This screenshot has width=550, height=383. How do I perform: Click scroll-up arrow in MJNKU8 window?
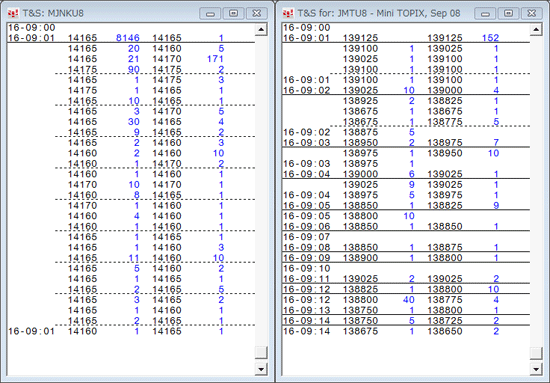click(x=261, y=29)
